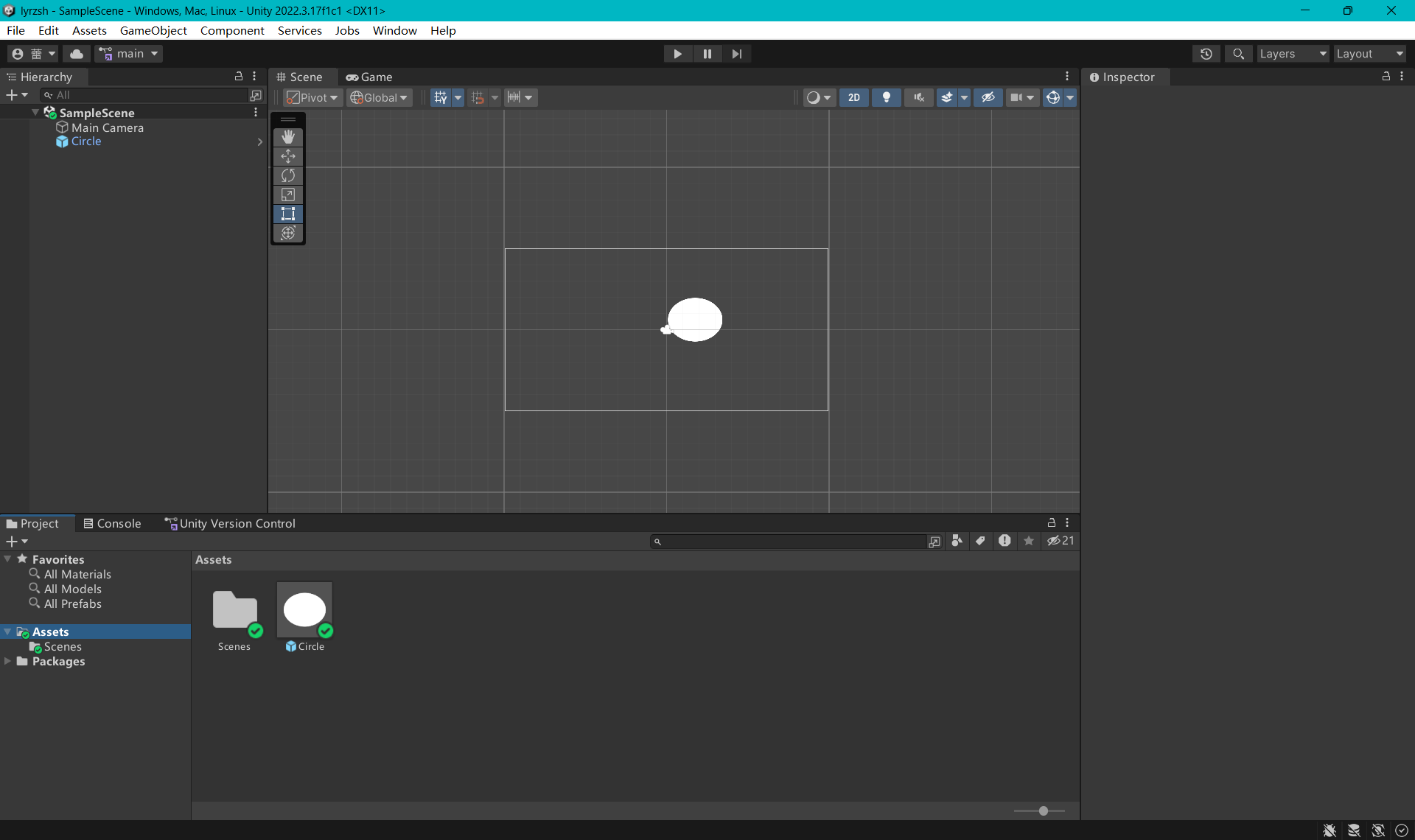The image size is (1415, 840).
Task: Click the cloud services icon
Action: pyautogui.click(x=77, y=54)
